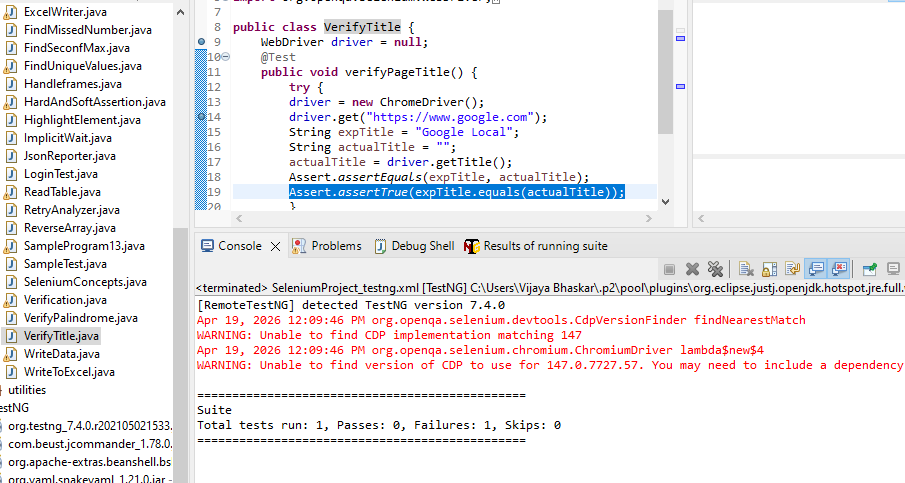Click the scroll-down arrow in code editor

pos(666,203)
